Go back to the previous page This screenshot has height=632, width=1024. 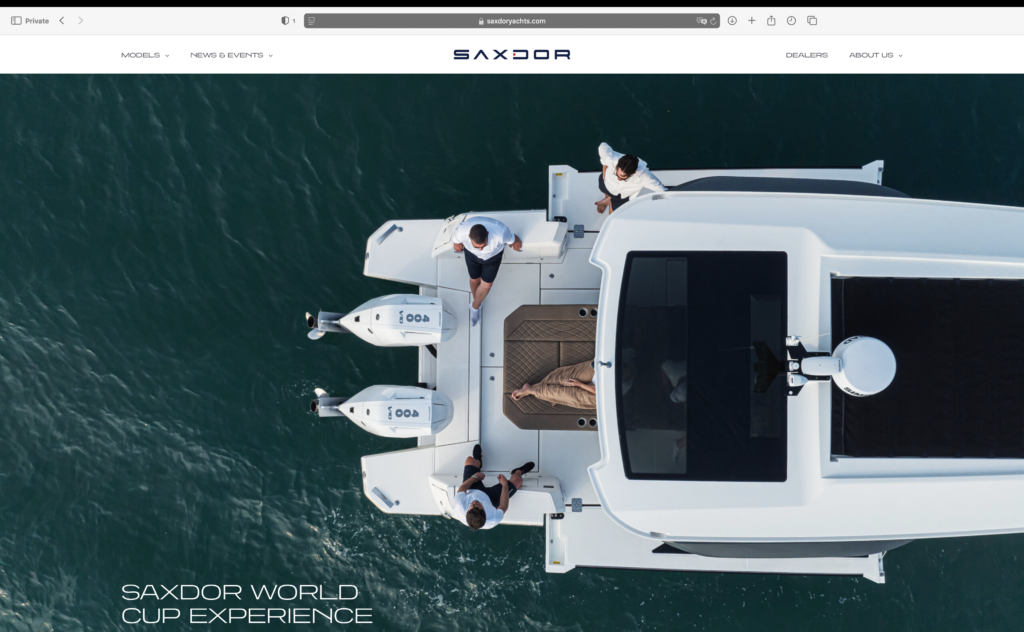62,20
